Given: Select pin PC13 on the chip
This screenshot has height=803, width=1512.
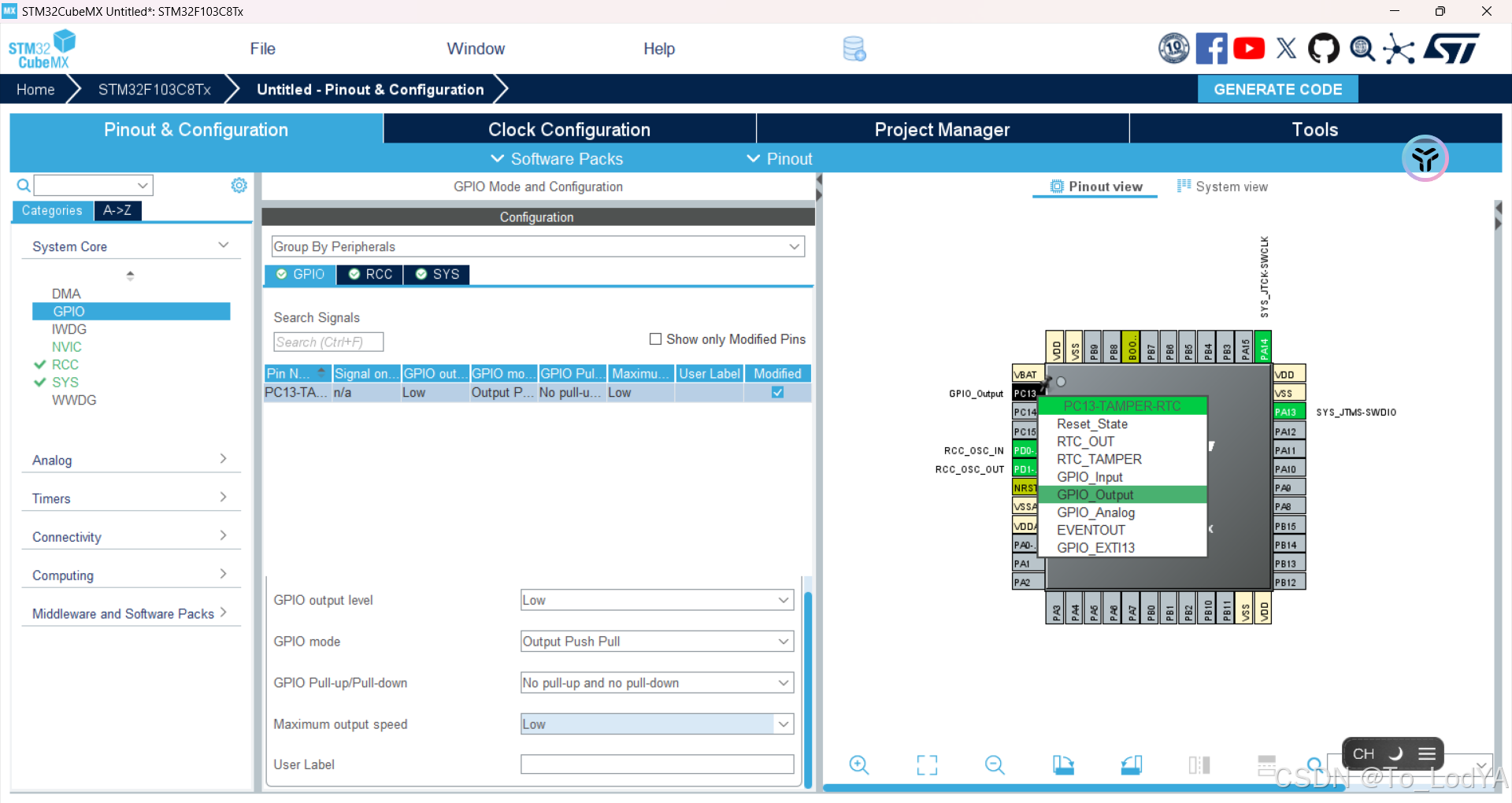Looking at the screenshot, I should click(x=1026, y=393).
